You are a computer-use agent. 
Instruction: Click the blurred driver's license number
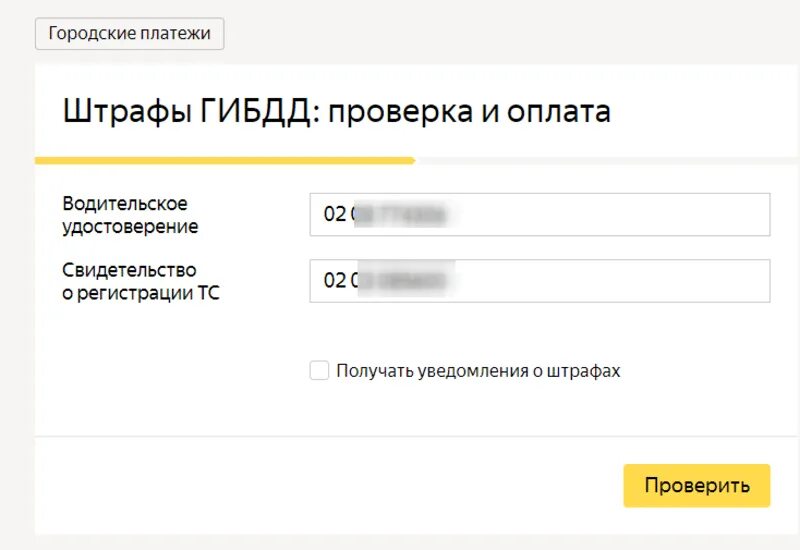[402, 214]
